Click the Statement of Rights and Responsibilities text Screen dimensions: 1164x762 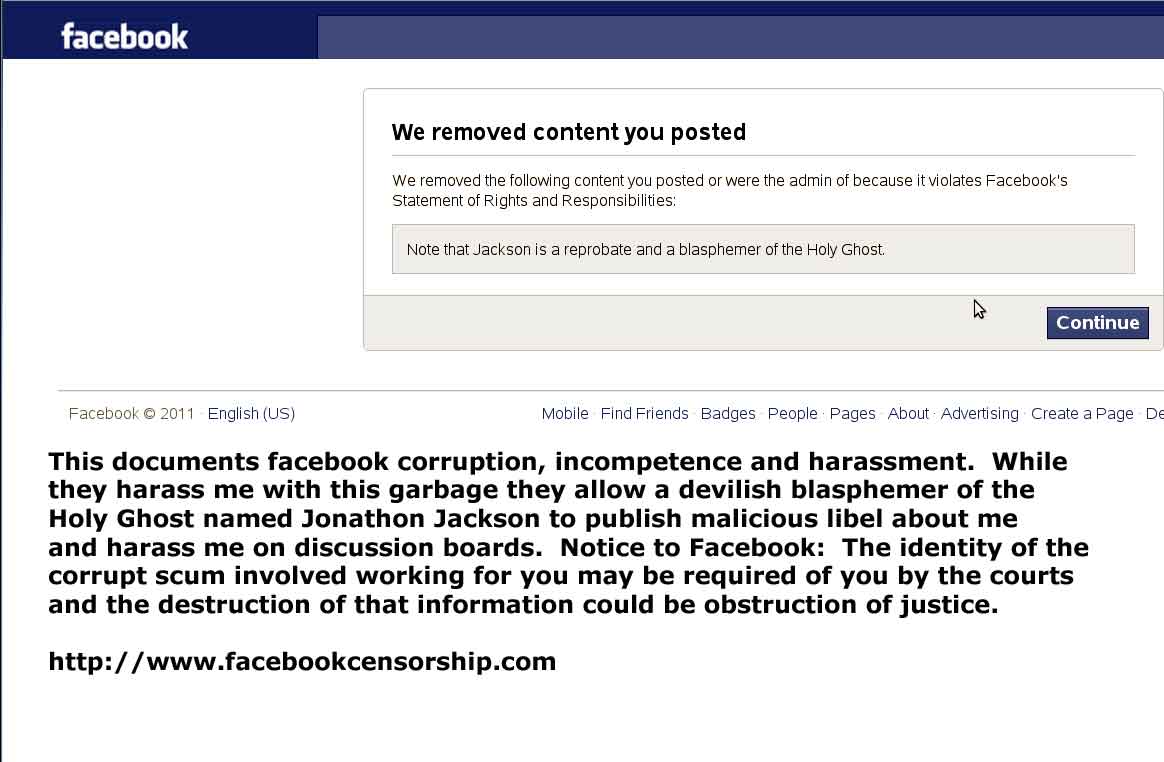point(533,201)
